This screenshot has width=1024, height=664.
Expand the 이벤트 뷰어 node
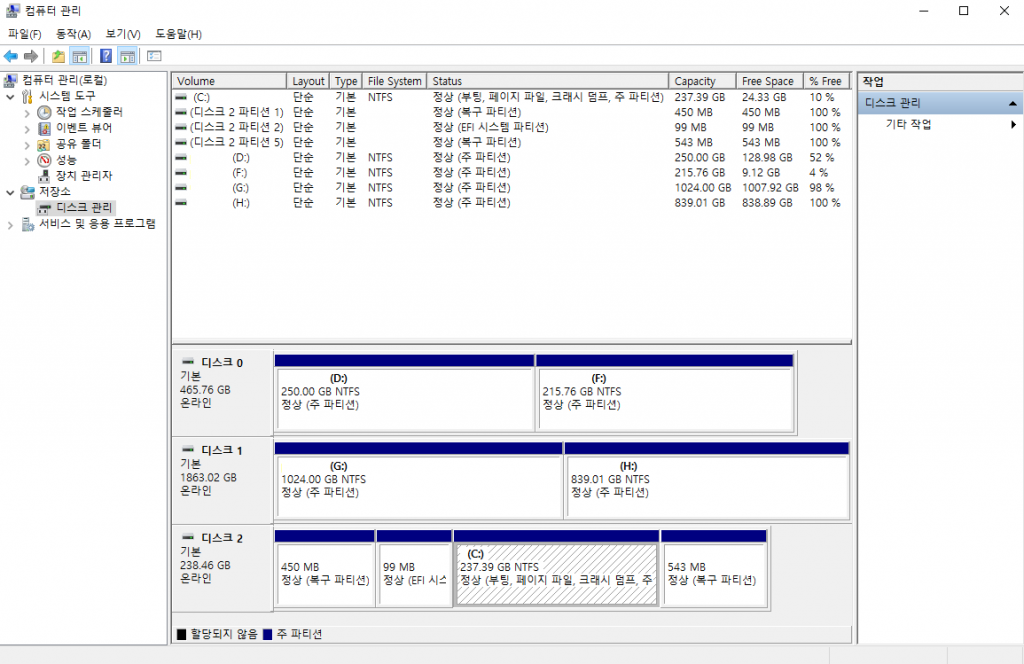[27, 129]
